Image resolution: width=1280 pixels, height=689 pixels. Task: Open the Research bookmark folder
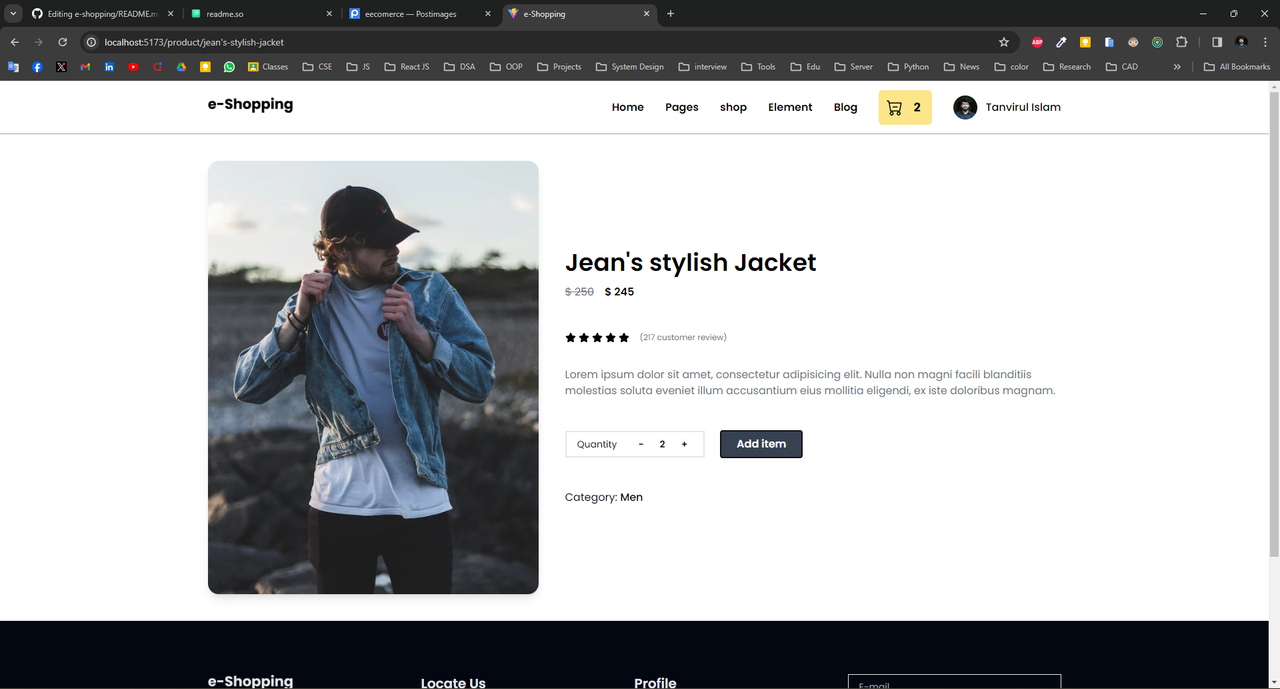tap(1067, 67)
